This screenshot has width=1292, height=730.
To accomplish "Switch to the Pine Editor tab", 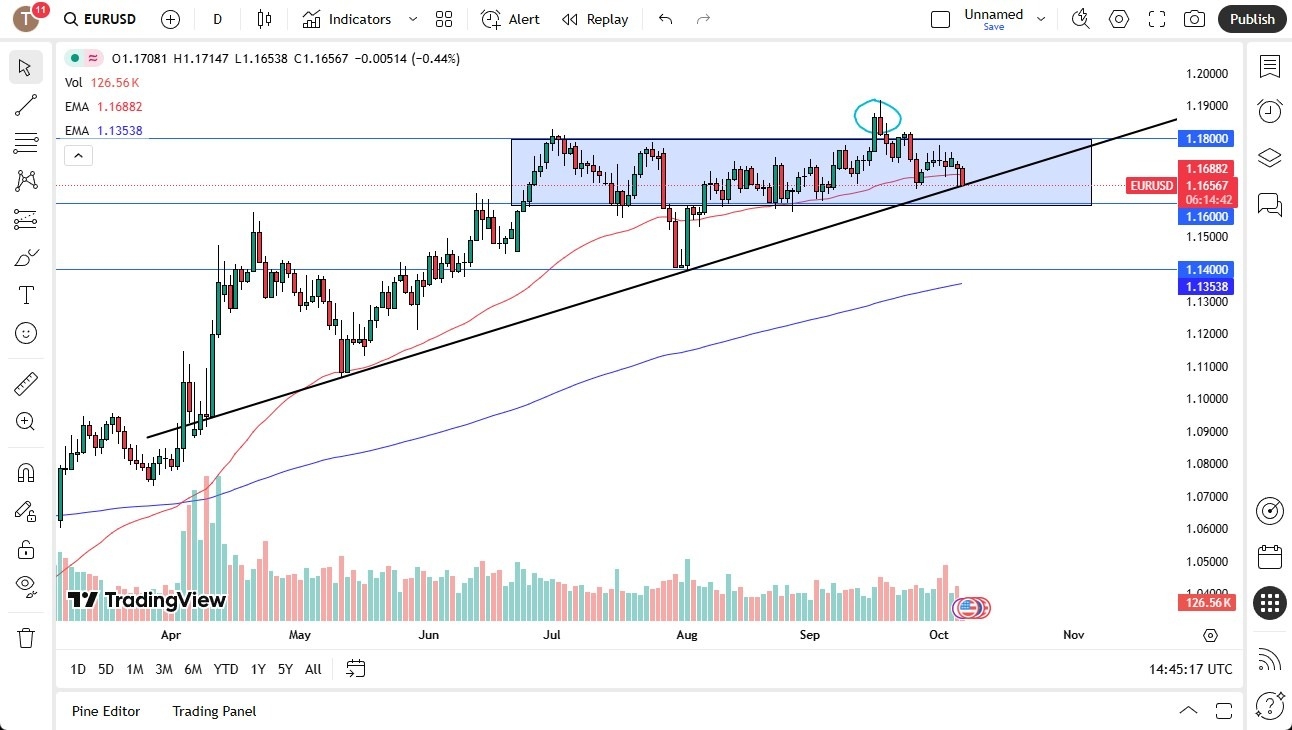I will pyautogui.click(x=106, y=711).
